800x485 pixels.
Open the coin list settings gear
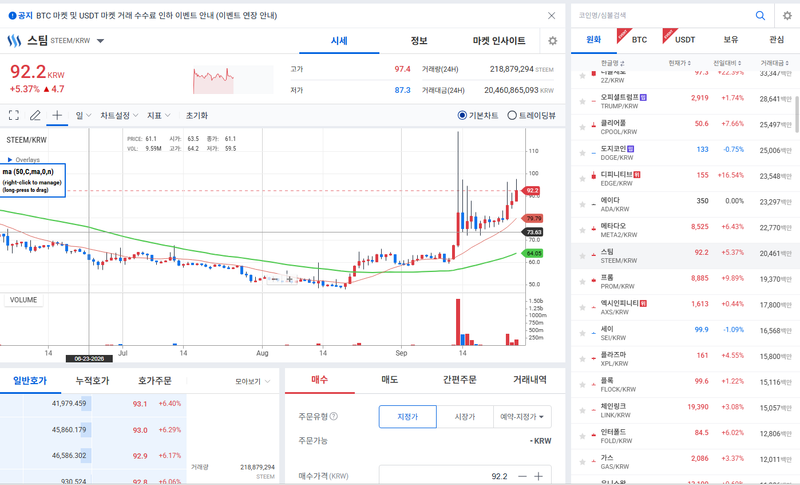[x=787, y=16]
